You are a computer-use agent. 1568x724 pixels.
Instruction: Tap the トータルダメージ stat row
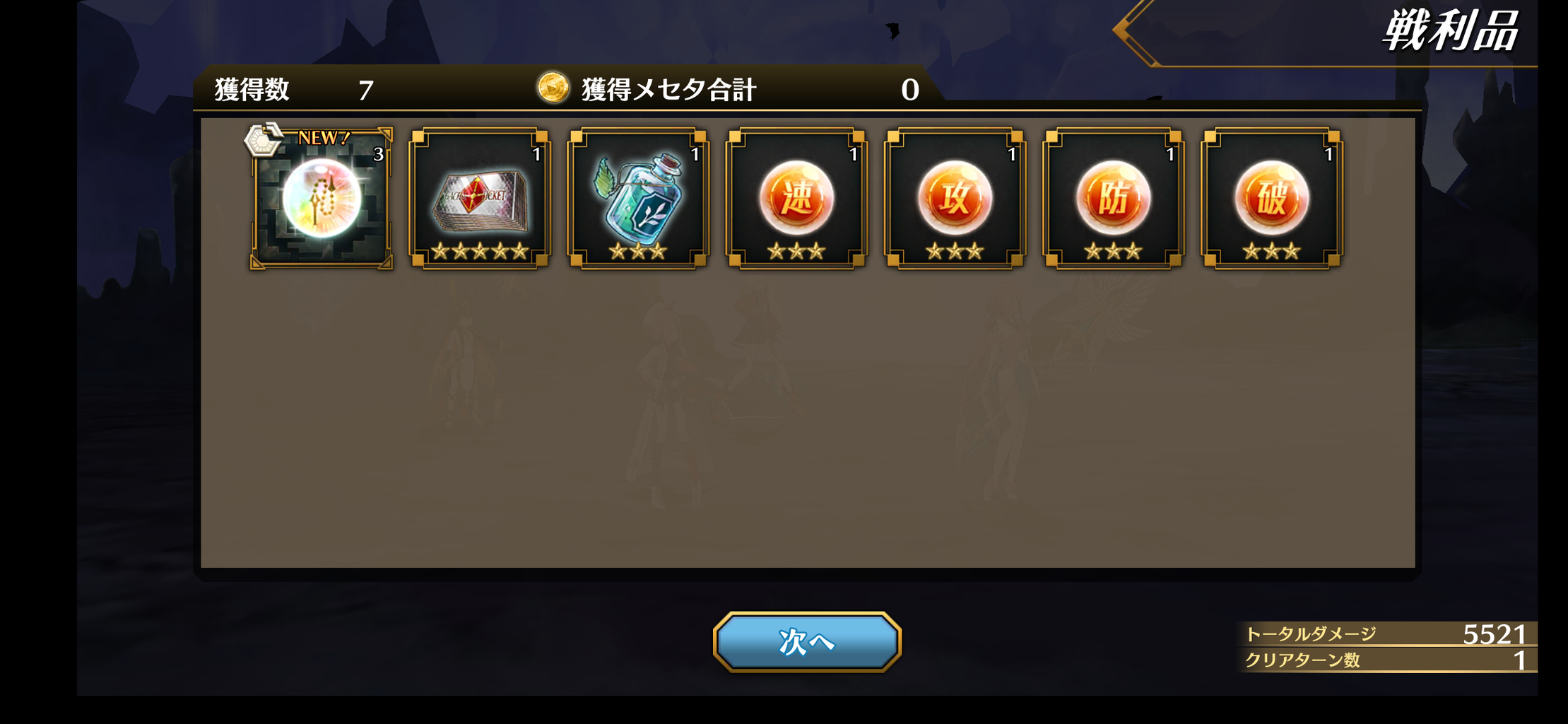[1386, 633]
